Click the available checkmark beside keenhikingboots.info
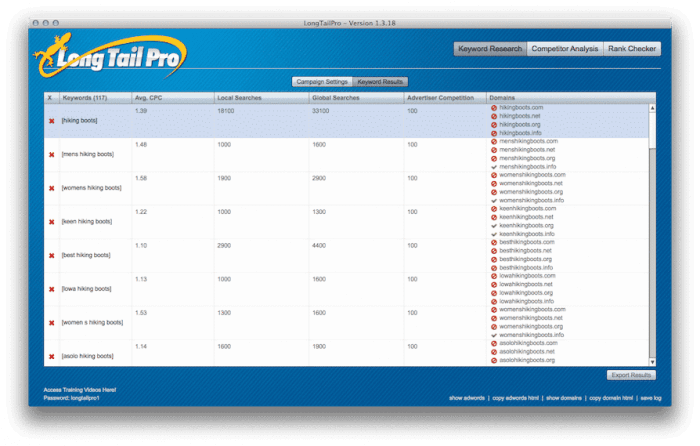Image resolution: width=700 pixels, height=446 pixels. [494, 234]
